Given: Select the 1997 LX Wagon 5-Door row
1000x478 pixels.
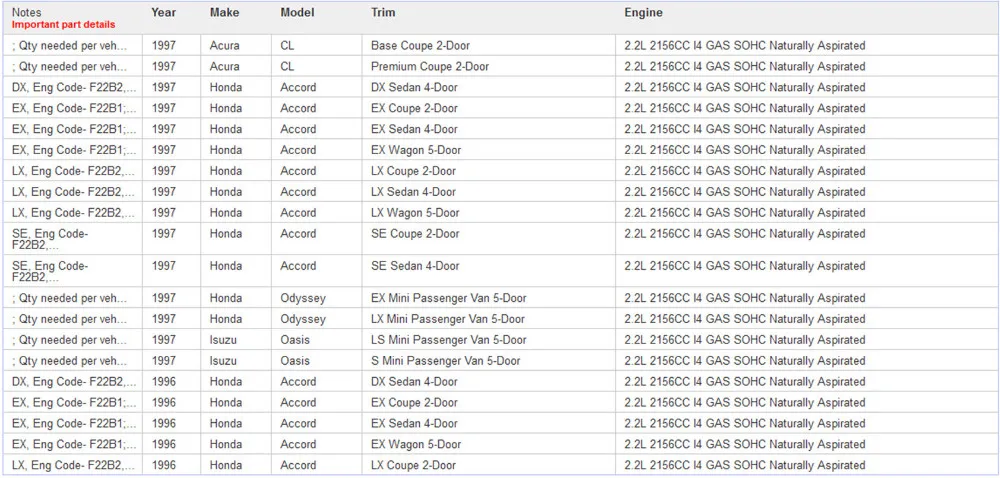Looking at the screenshot, I should pos(500,212).
